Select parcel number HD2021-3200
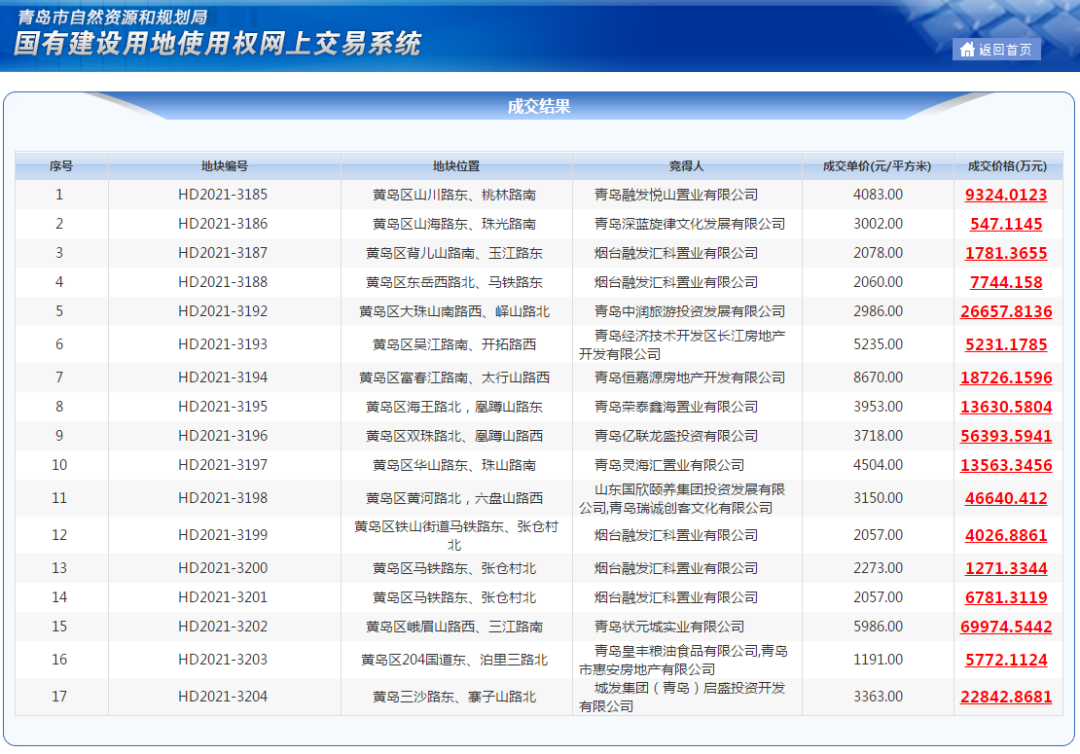Screen dimensions: 1080x754 point(222,568)
